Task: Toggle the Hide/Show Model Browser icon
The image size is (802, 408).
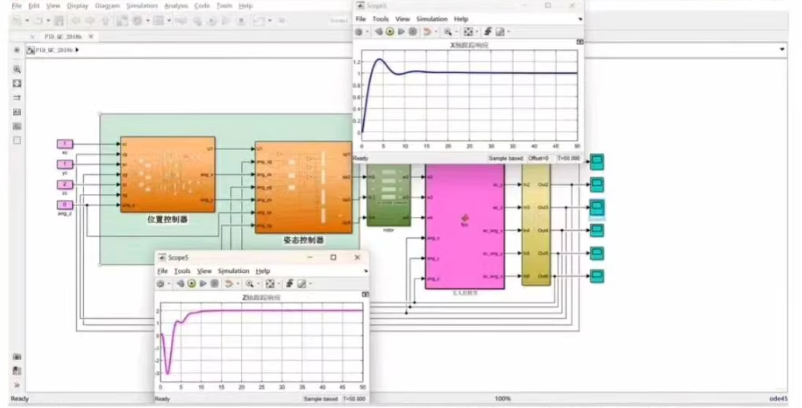Action: (17, 50)
